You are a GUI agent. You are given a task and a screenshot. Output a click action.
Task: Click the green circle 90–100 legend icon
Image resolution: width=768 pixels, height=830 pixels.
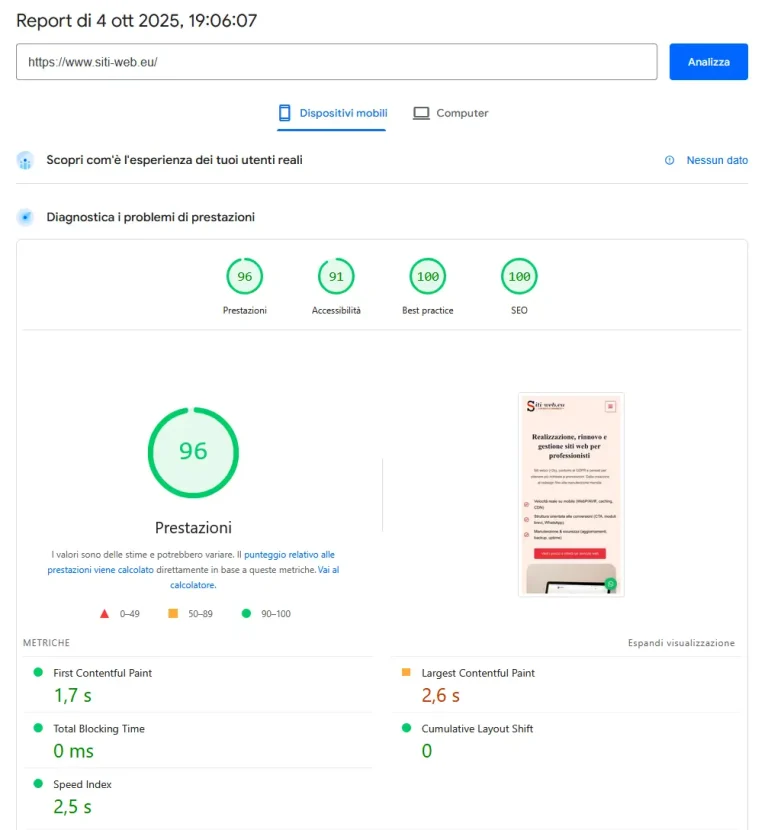pyautogui.click(x=246, y=614)
